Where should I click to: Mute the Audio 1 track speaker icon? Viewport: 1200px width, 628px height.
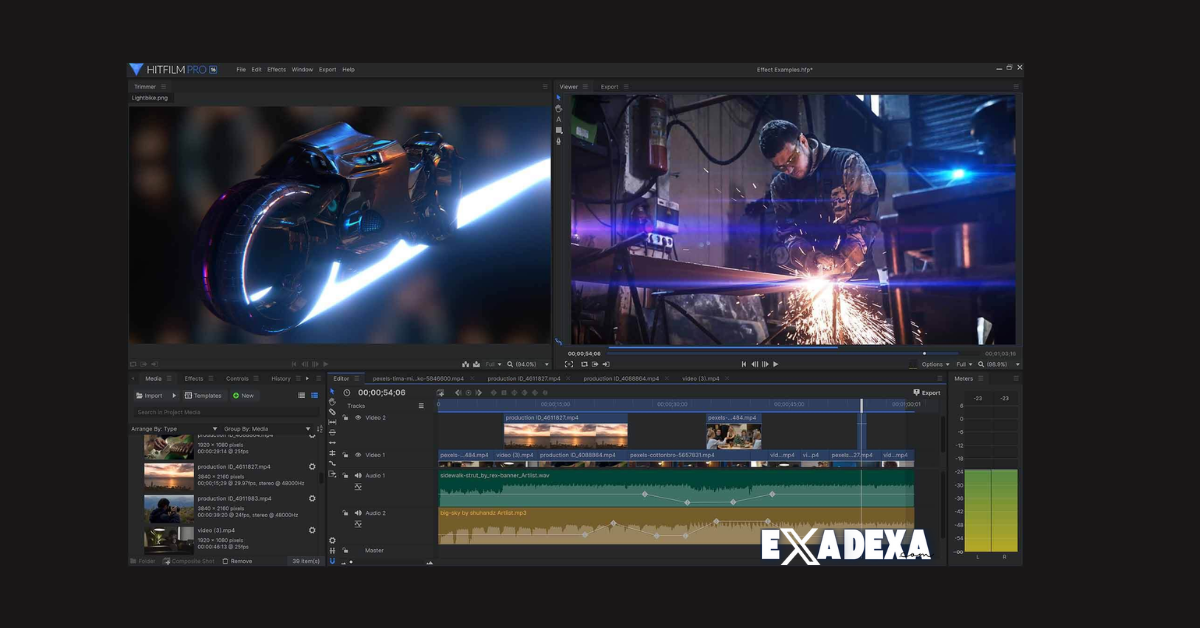point(360,476)
